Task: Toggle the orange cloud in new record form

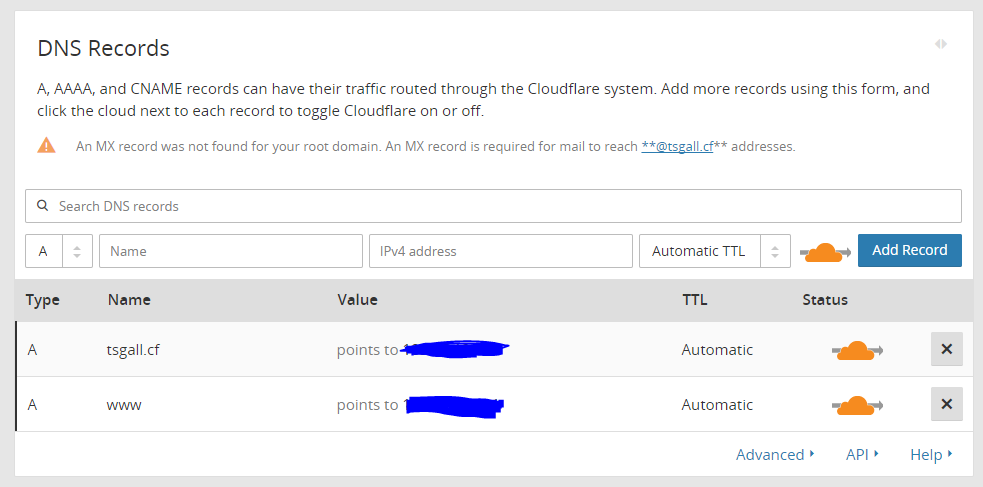Action: [825, 252]
